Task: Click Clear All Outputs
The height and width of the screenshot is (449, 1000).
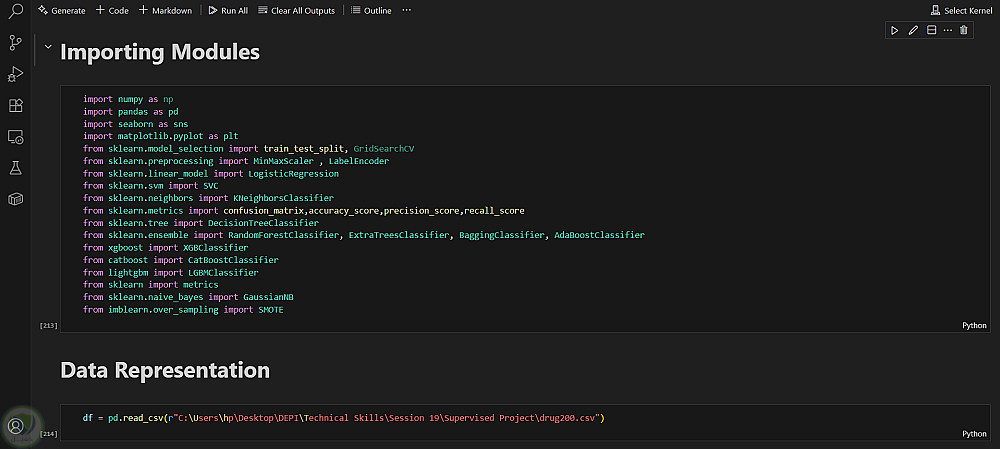Action: [x=295, y=10]
